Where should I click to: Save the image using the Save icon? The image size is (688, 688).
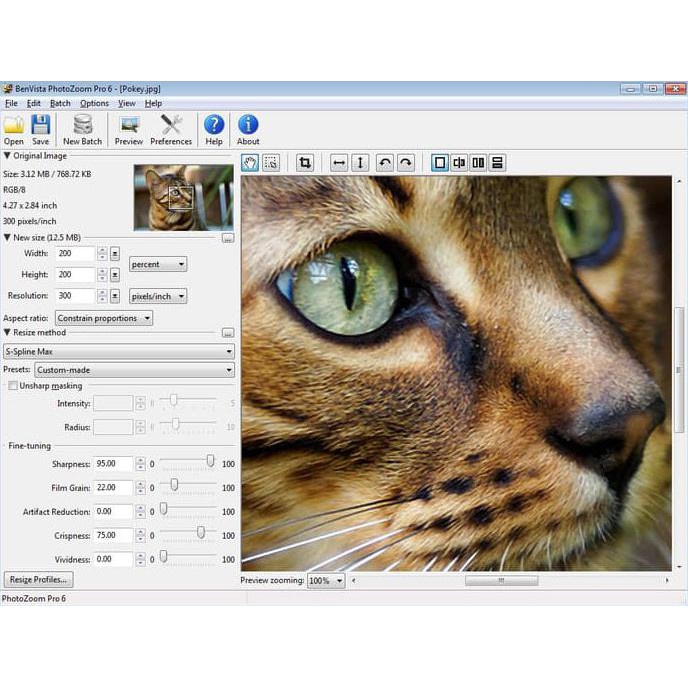[40, 130]
